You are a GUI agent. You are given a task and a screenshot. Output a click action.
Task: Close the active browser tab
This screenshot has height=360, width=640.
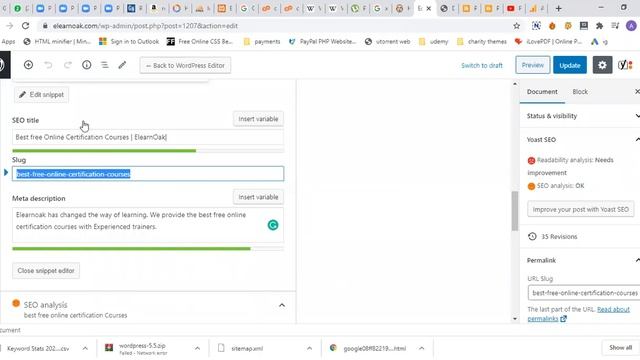(x=429, y=8)
